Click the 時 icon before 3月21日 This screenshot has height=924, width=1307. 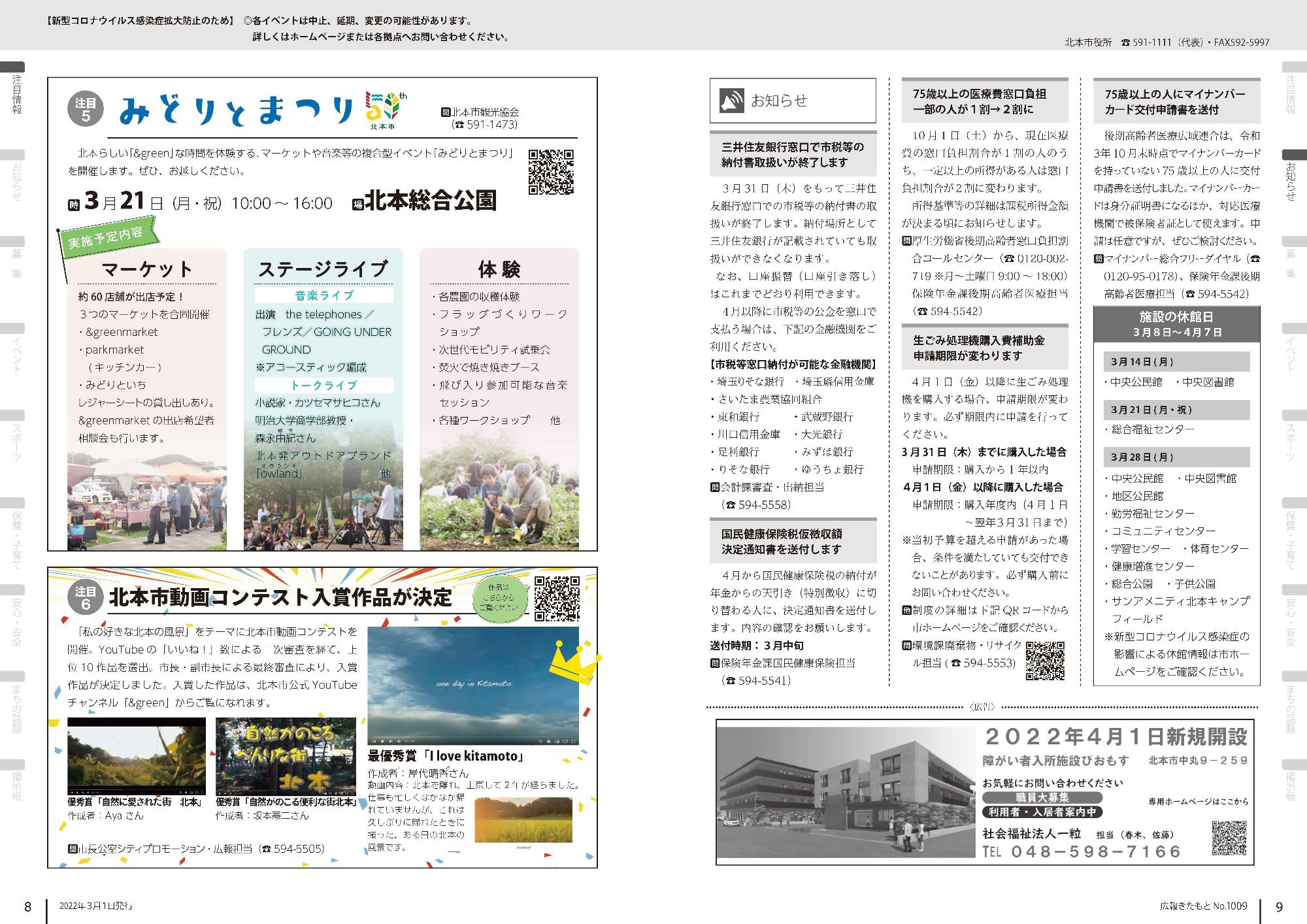point(73,205)
